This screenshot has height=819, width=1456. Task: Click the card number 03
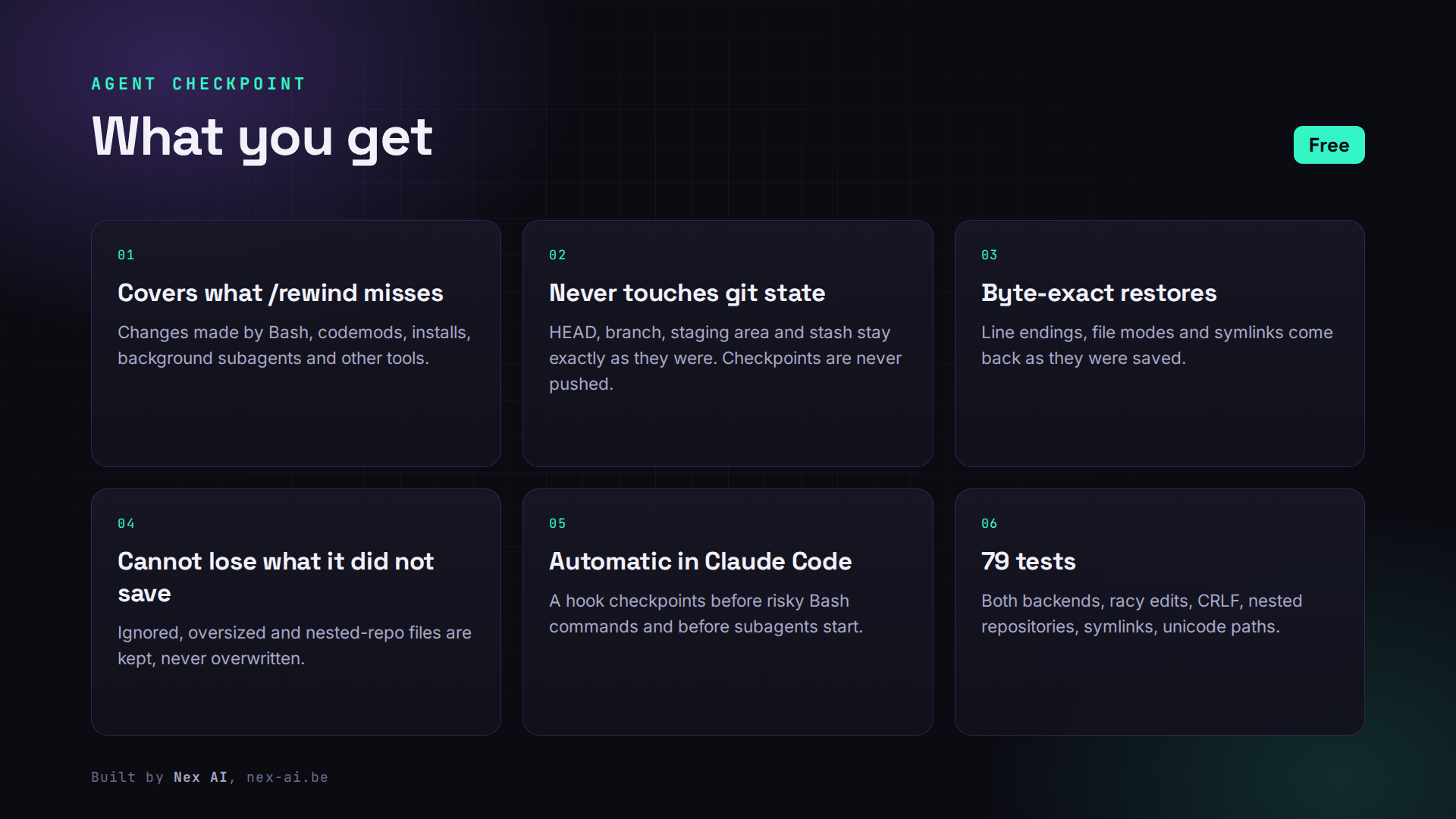coord(989,255)
